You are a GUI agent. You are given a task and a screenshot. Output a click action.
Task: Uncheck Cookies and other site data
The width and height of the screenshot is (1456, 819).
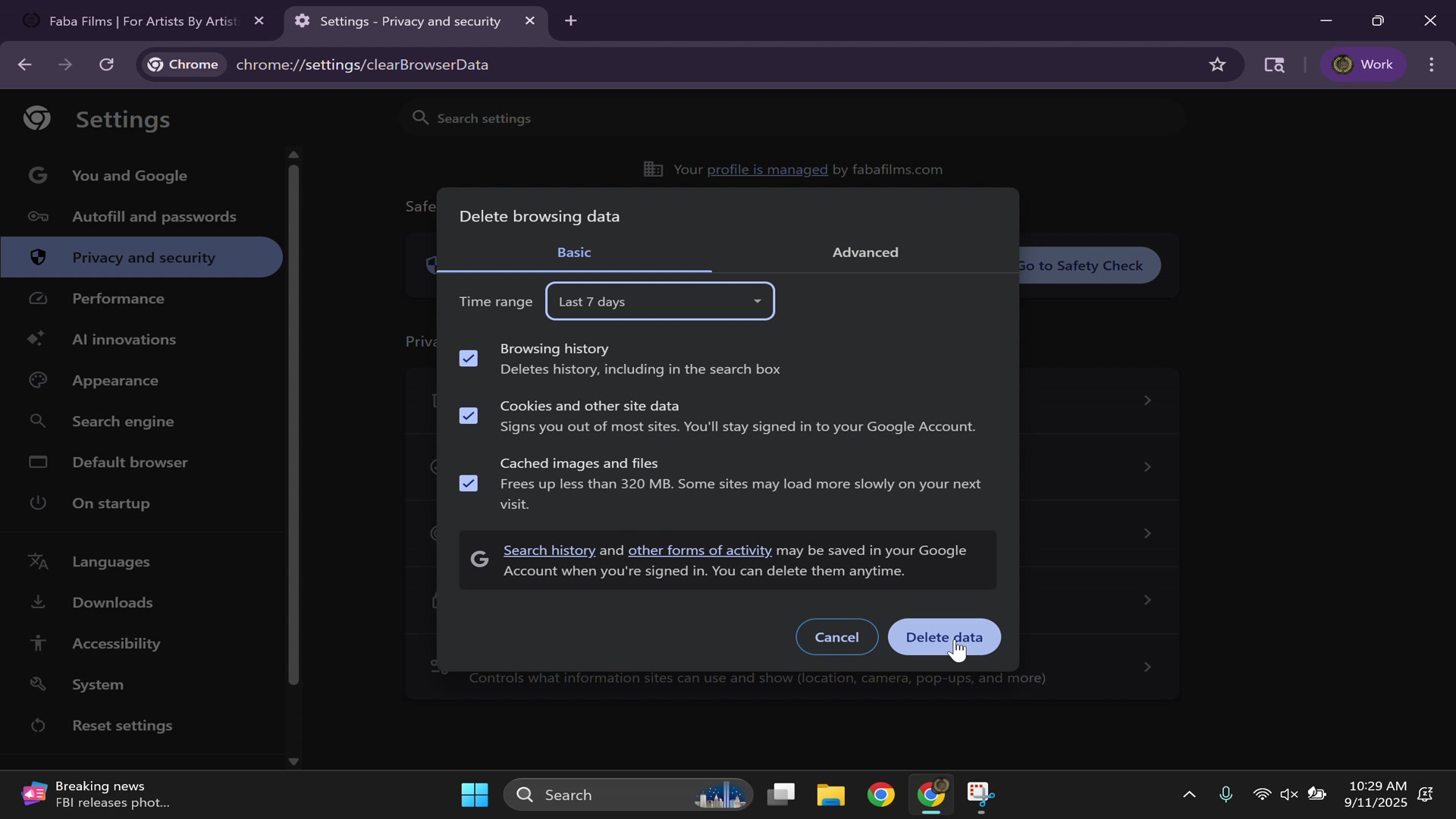469,416
